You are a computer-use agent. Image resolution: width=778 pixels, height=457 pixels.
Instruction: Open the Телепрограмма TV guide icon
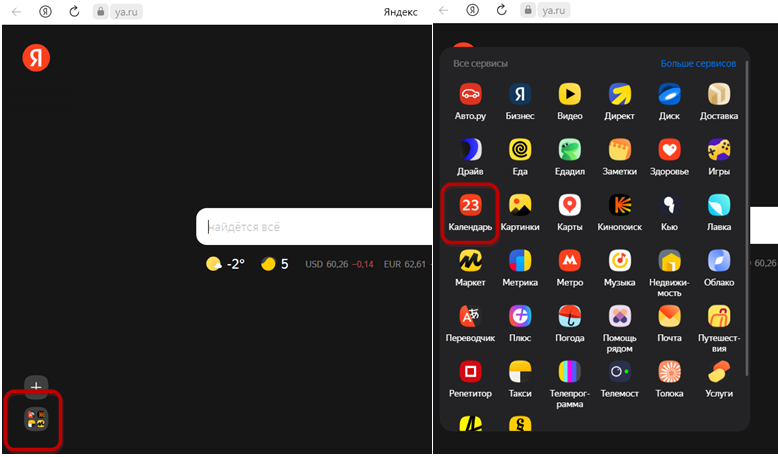point(570,372)
